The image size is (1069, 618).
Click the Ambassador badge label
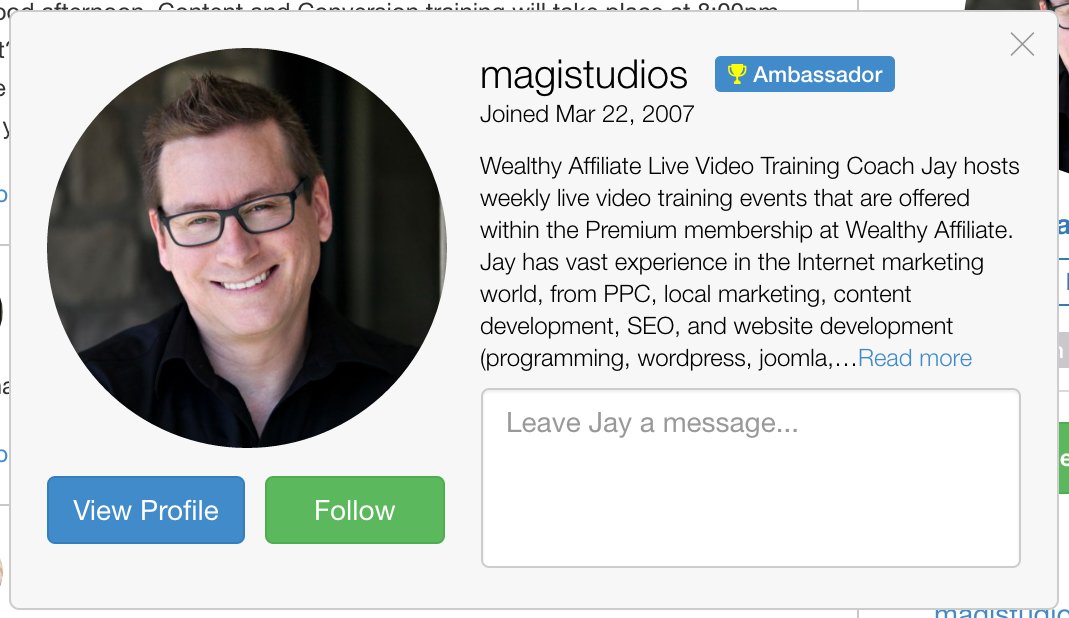(x=804, y=74)
